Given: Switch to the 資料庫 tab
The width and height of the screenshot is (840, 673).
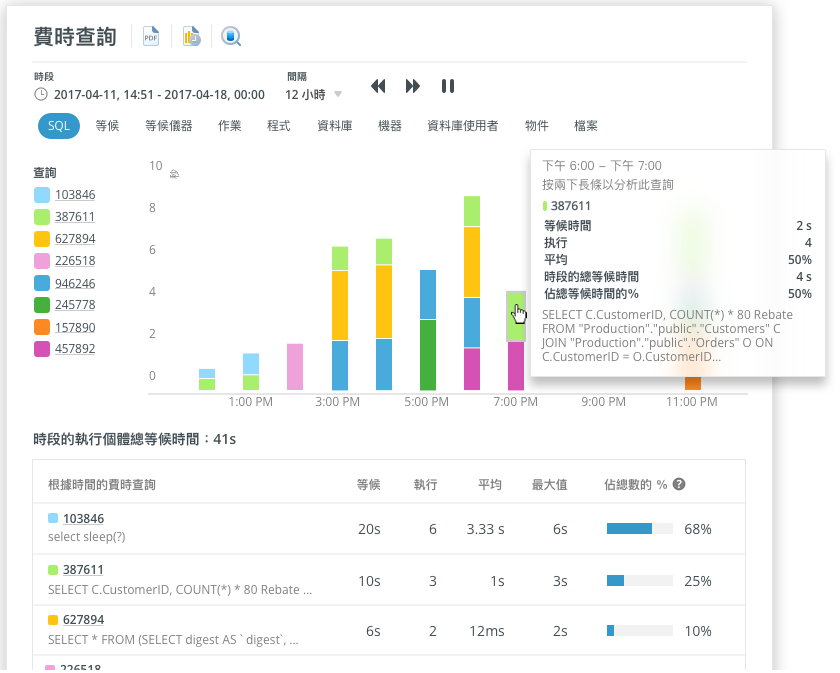Looking at the screenshot, I should (335, 126).
